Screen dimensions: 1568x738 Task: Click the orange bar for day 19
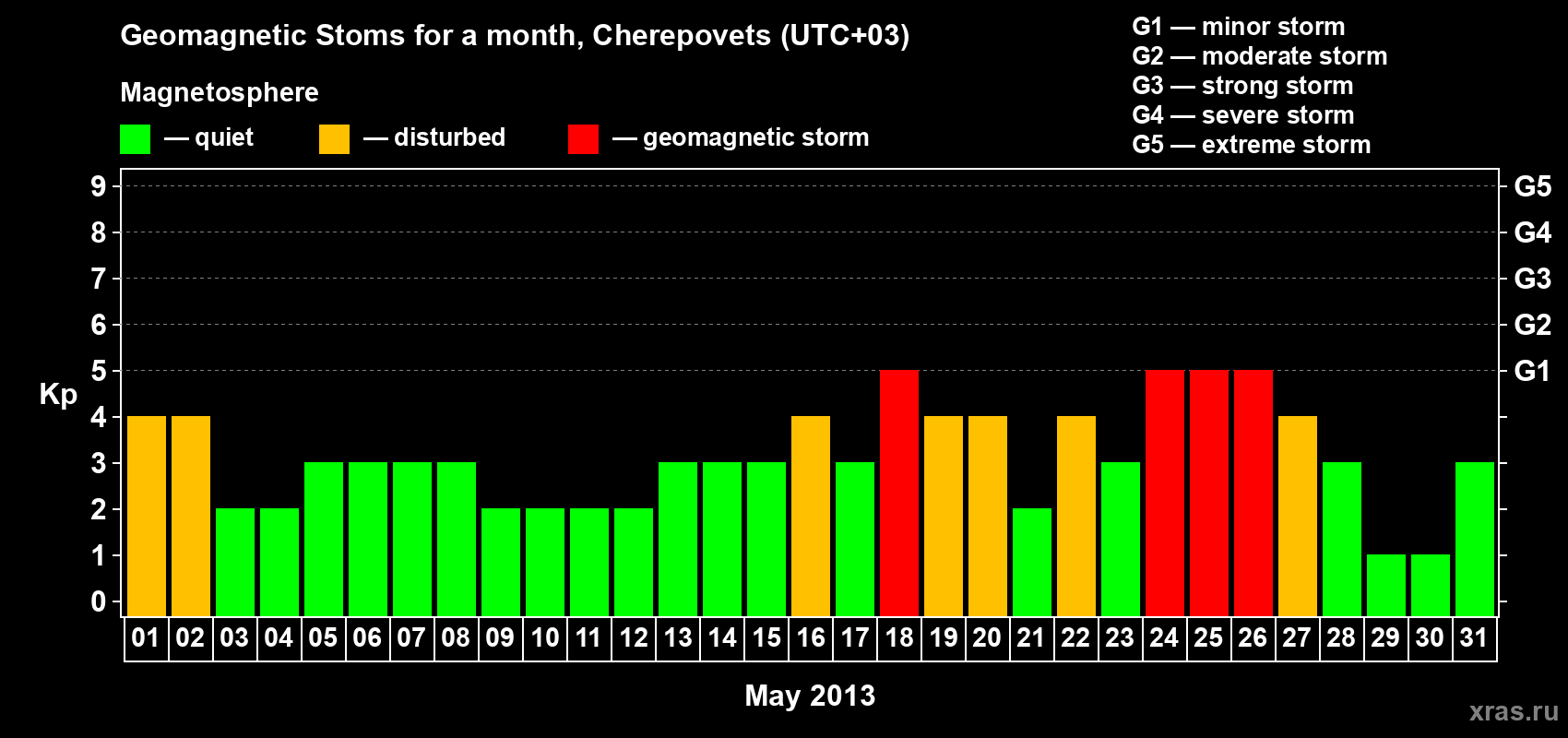coord(944,516)
